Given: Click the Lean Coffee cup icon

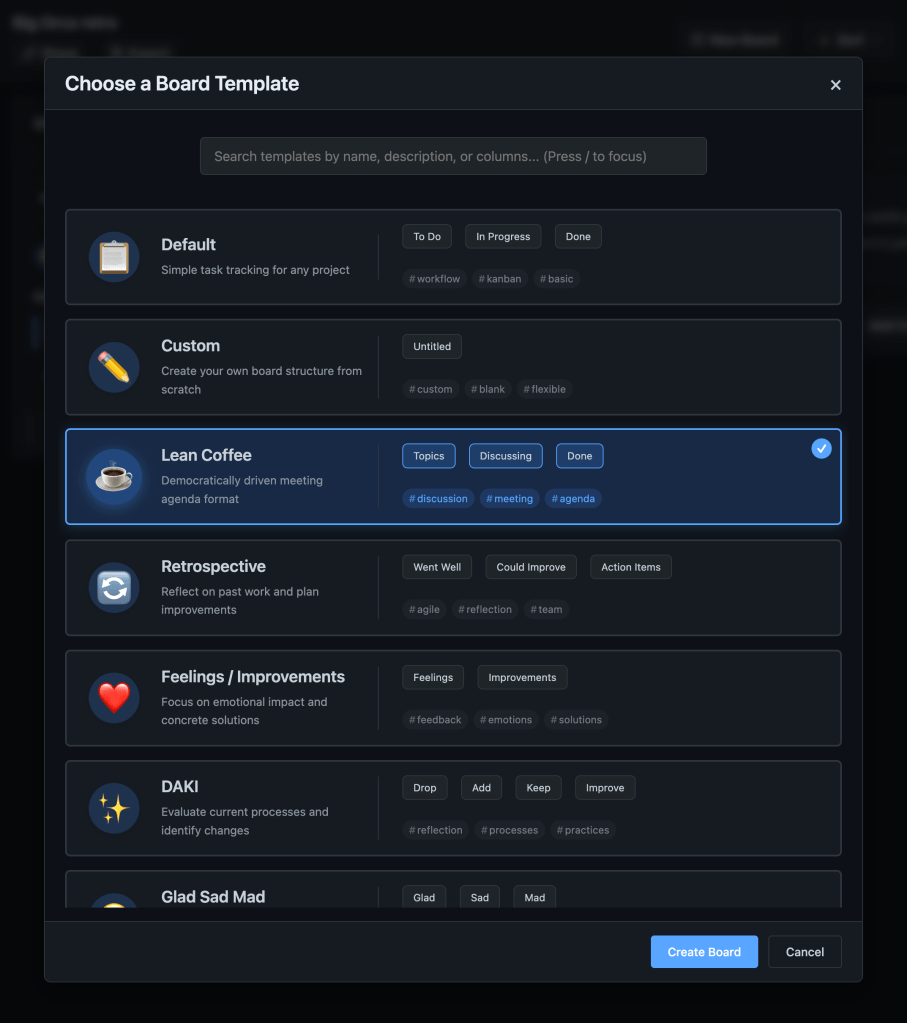Looking at the screenshot, I should pyautogui.click(x=114, y=477).
